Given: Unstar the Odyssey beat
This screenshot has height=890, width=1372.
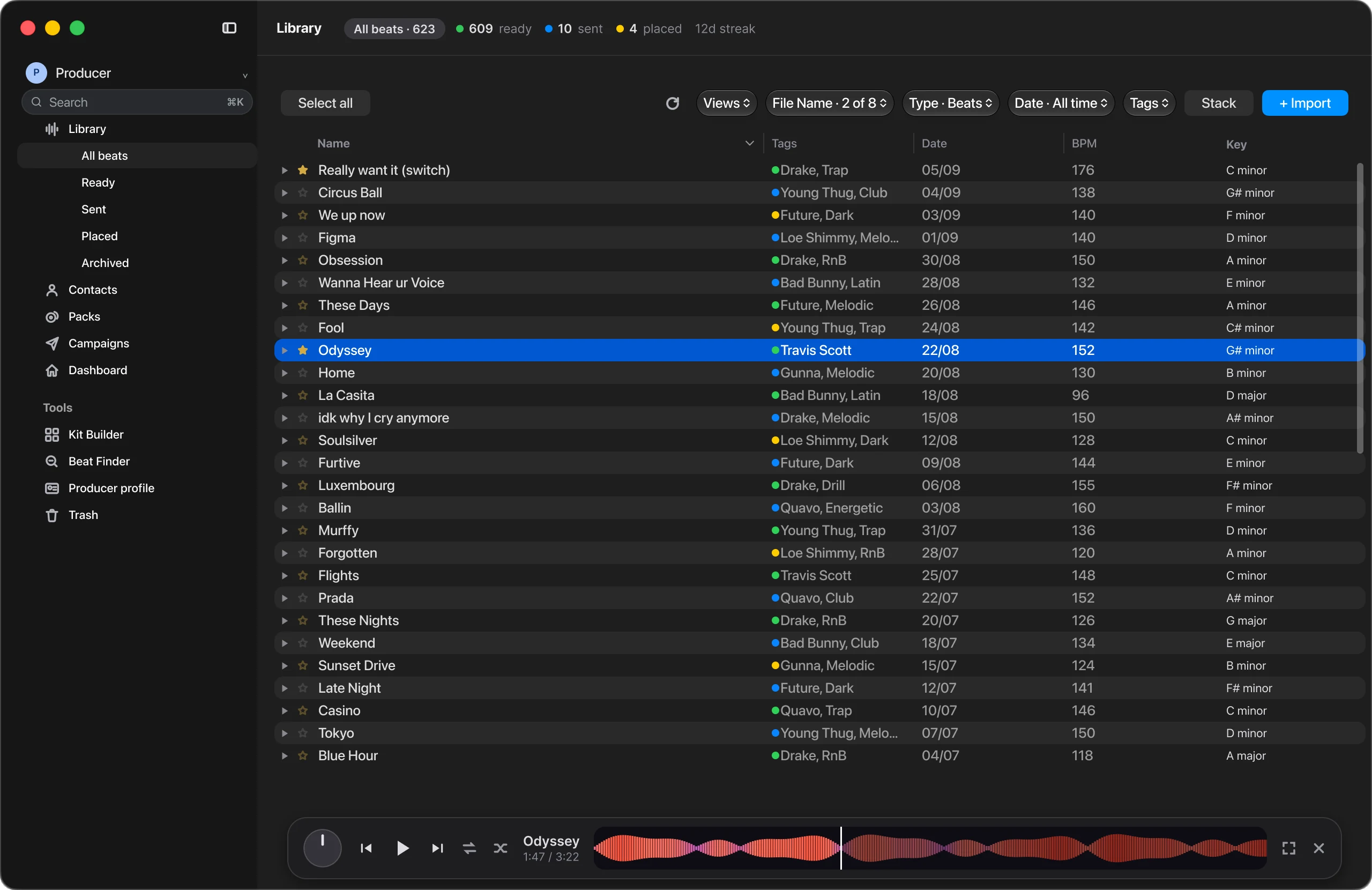Looking at the screenshot, I should pyautogui.click(x=303, y=350).
